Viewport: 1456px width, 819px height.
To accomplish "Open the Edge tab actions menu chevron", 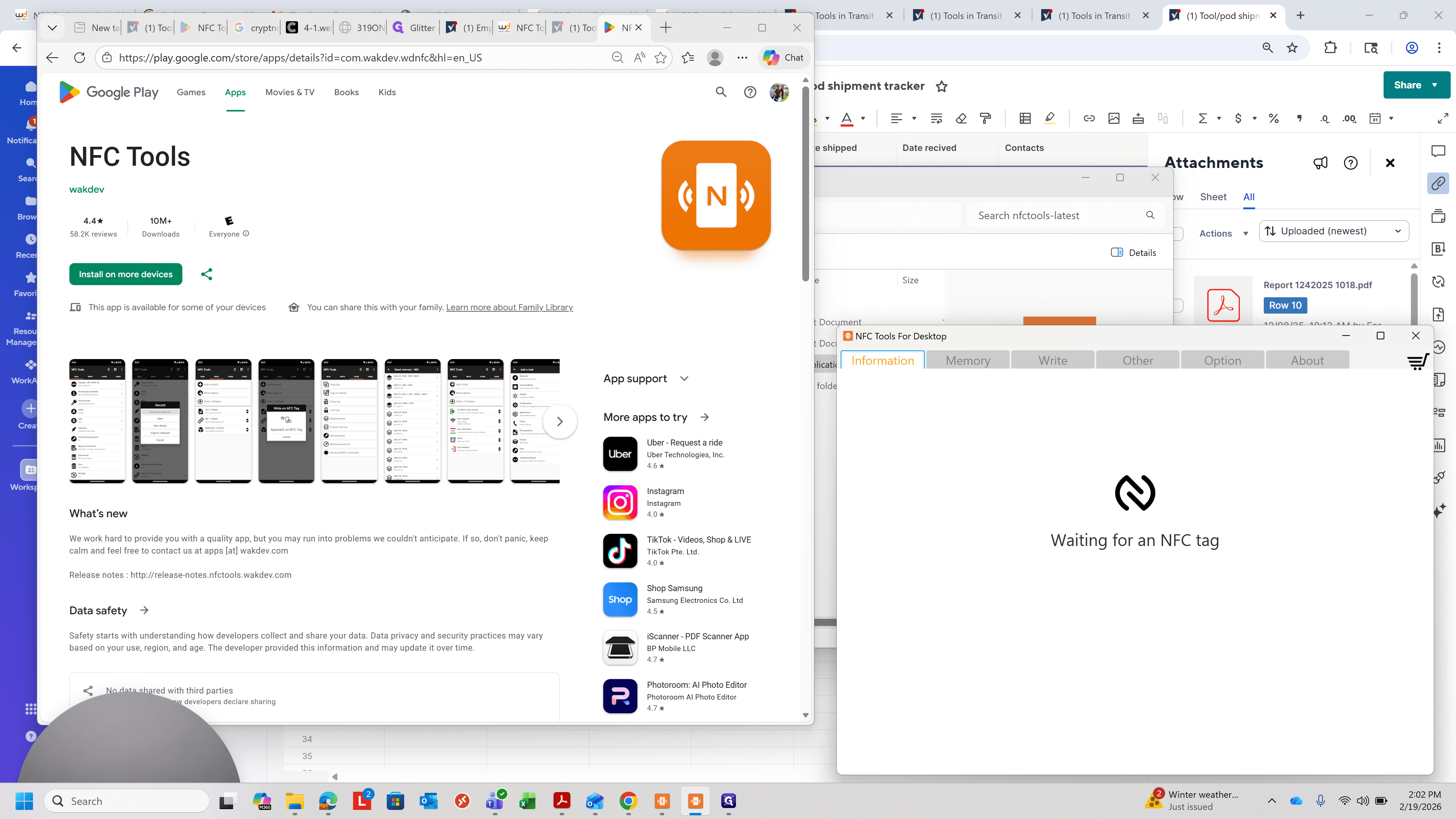I will pyautogui.click(x=52, y=28).
